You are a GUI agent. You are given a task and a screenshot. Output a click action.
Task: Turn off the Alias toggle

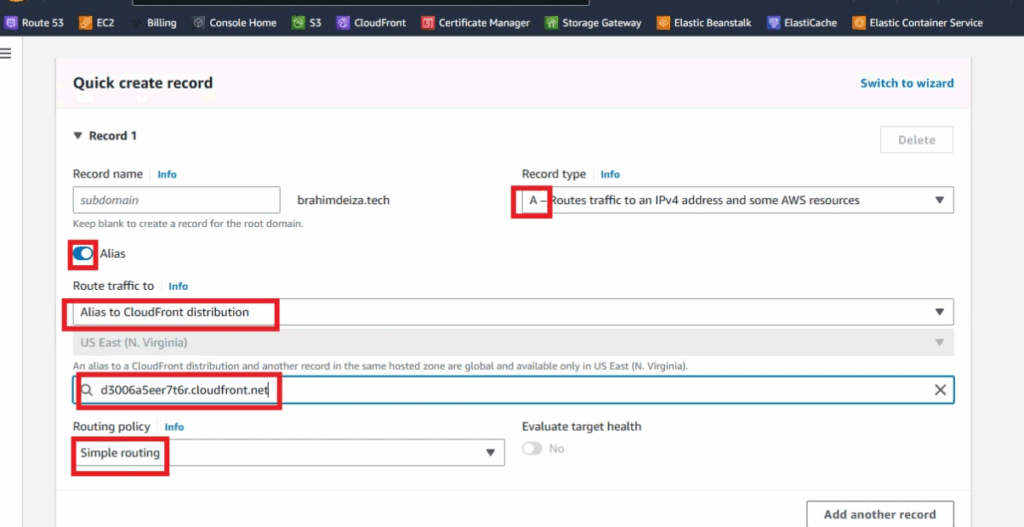(x=83, y=253)
